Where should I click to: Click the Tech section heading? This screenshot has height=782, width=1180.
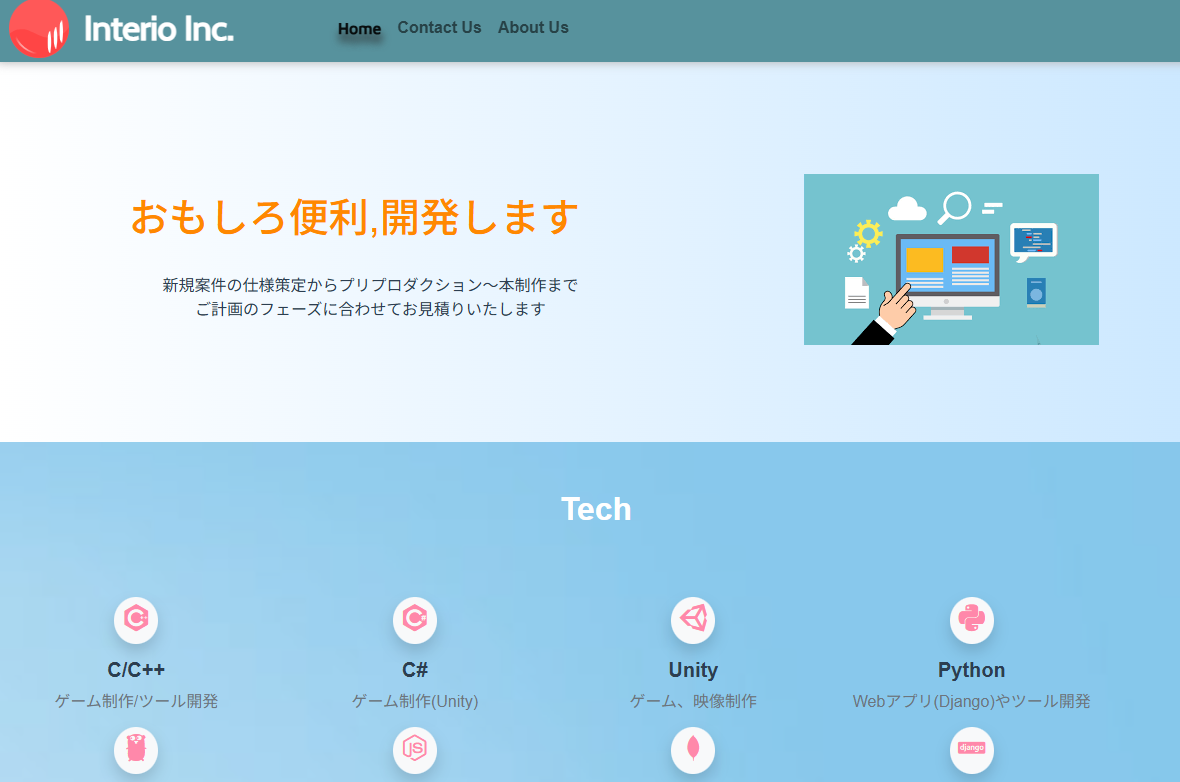(x=596, y=510)
